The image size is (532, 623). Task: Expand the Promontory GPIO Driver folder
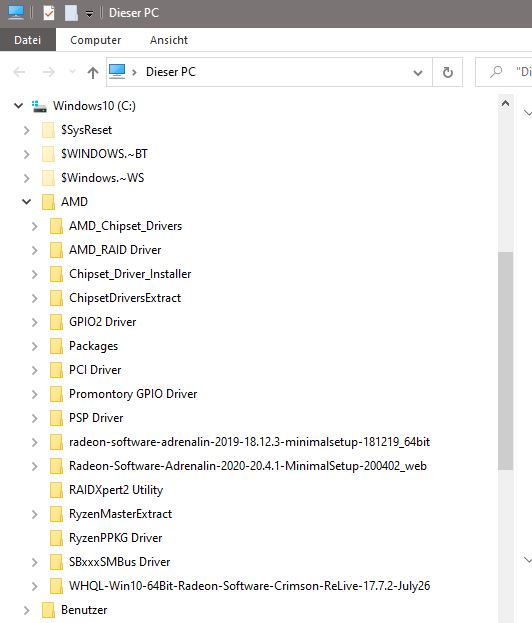(x=35, y=394)
